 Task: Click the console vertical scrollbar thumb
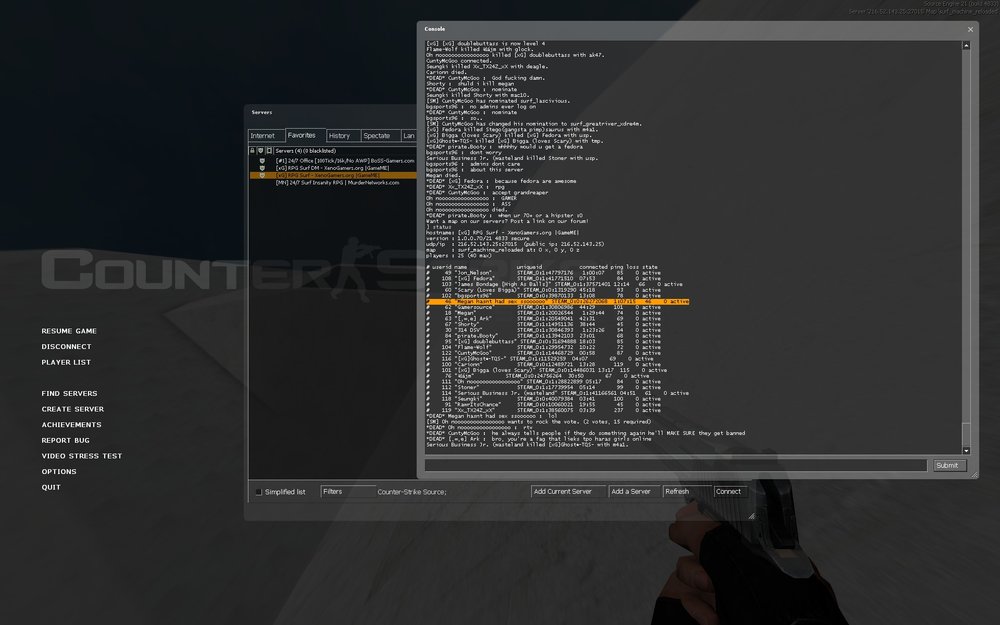966,434
